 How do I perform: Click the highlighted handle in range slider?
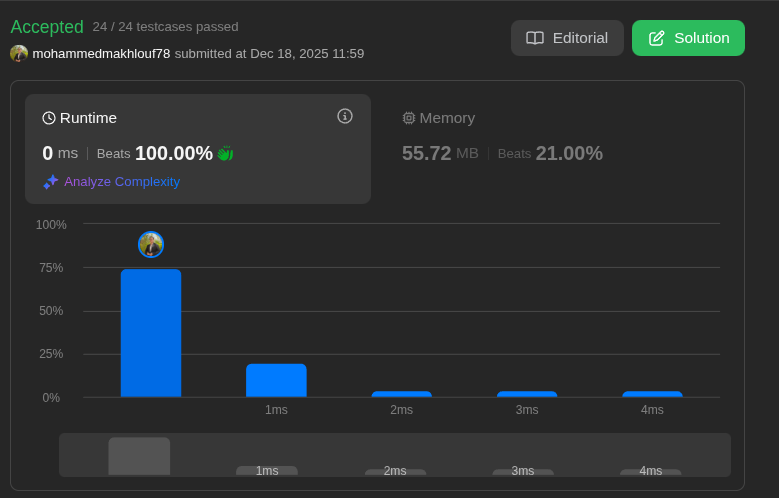click(139, 456)
